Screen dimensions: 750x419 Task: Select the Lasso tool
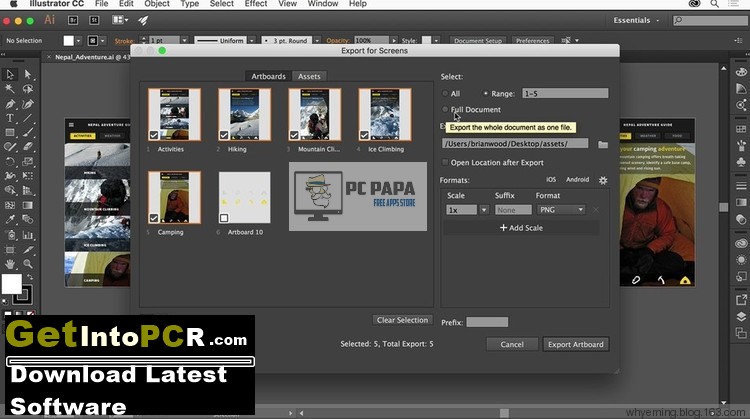click(28, 89)
